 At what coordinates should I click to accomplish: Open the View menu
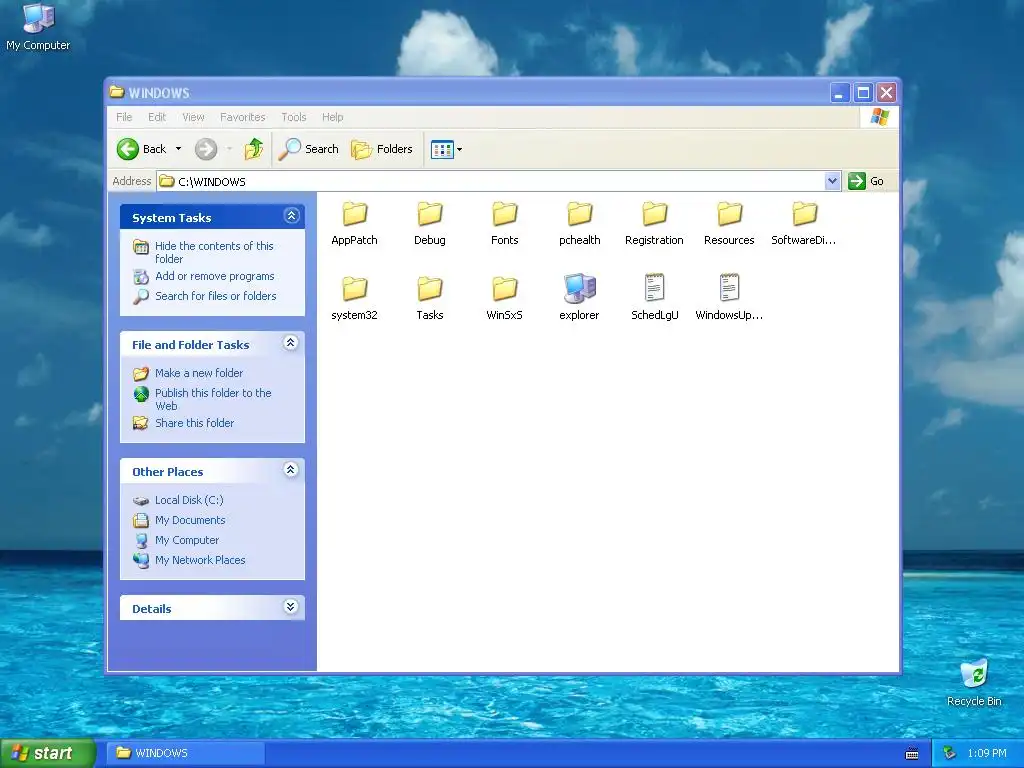pos(193,117)
